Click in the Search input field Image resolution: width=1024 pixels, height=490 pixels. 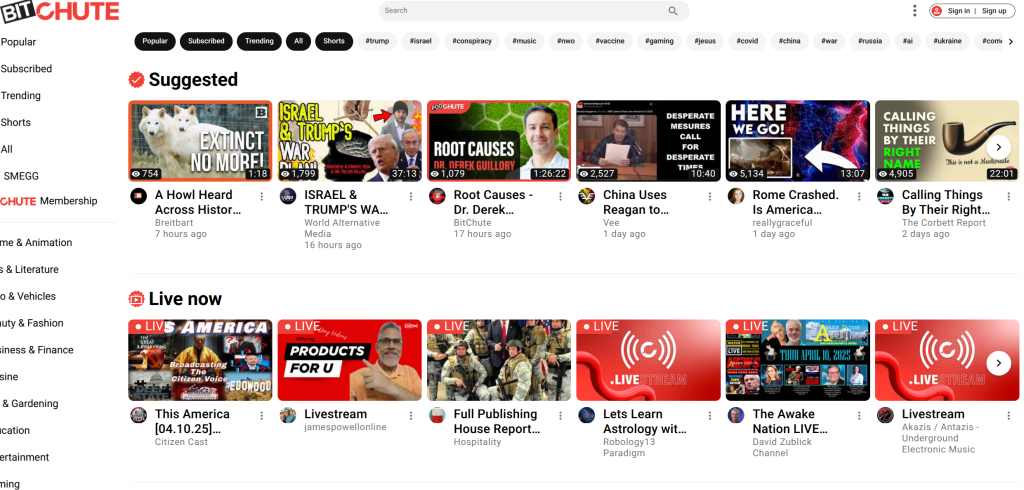click(x=526, y=10)
